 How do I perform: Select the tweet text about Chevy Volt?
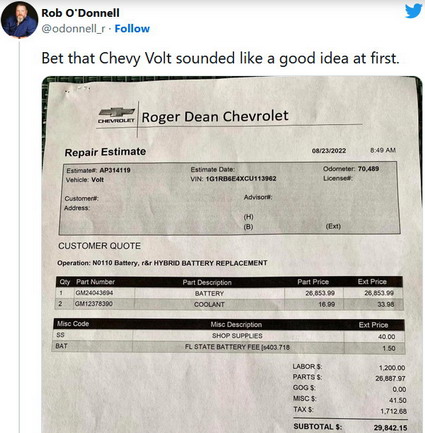220,58
